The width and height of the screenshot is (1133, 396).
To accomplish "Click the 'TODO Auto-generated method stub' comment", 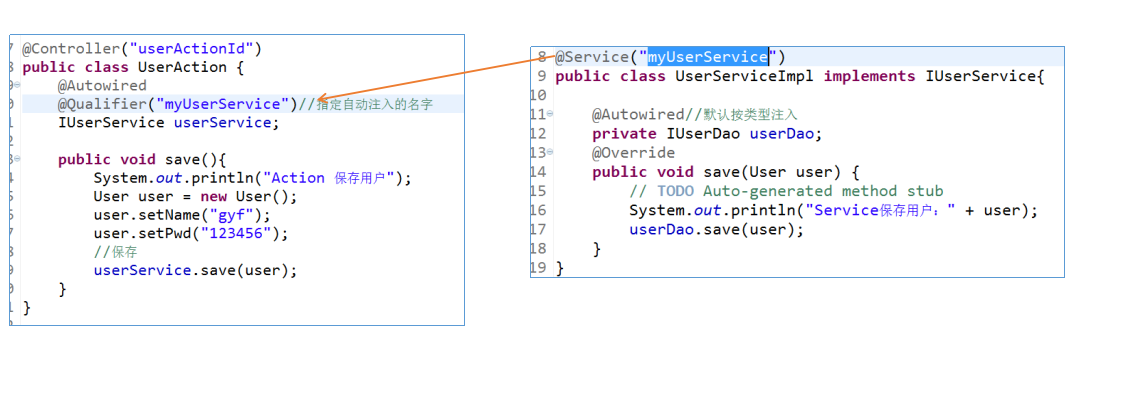I will coord(786,191).
